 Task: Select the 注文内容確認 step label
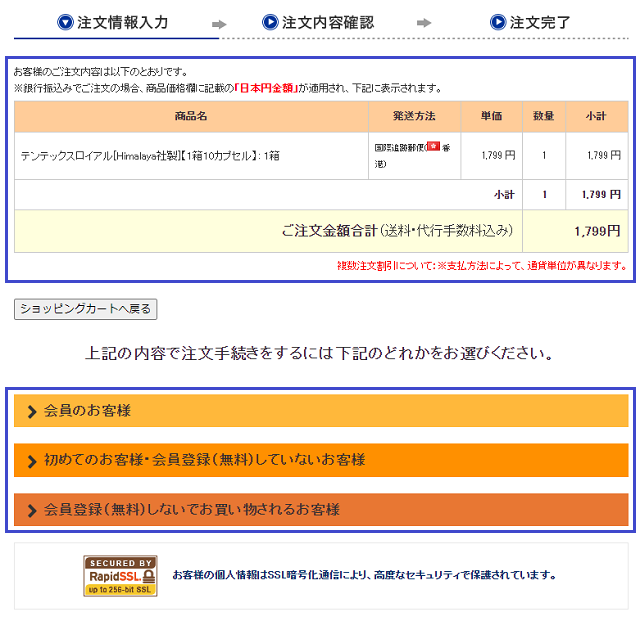click(x=328, y=22)
